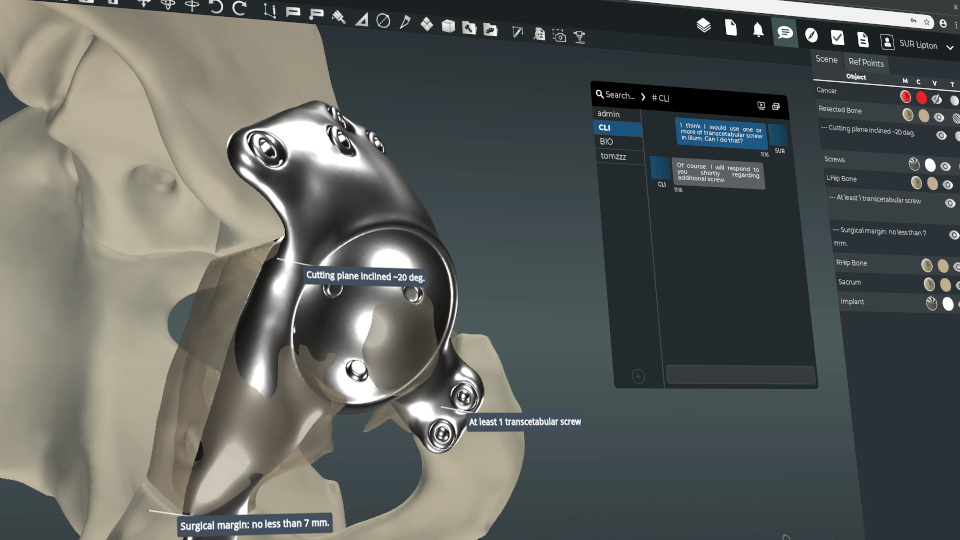
Task: Select the circle diameter measure tool
Action: [383, 20]
